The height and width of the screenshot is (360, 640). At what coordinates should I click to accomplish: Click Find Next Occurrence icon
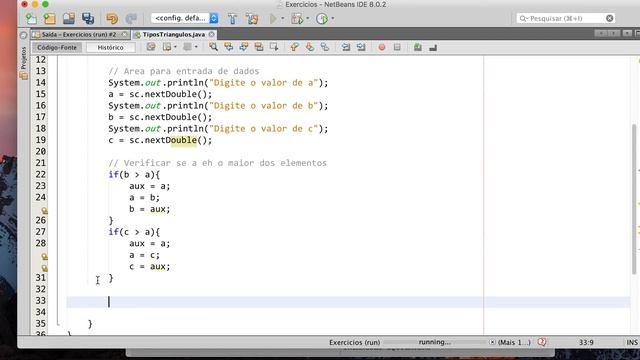[244, 47]
